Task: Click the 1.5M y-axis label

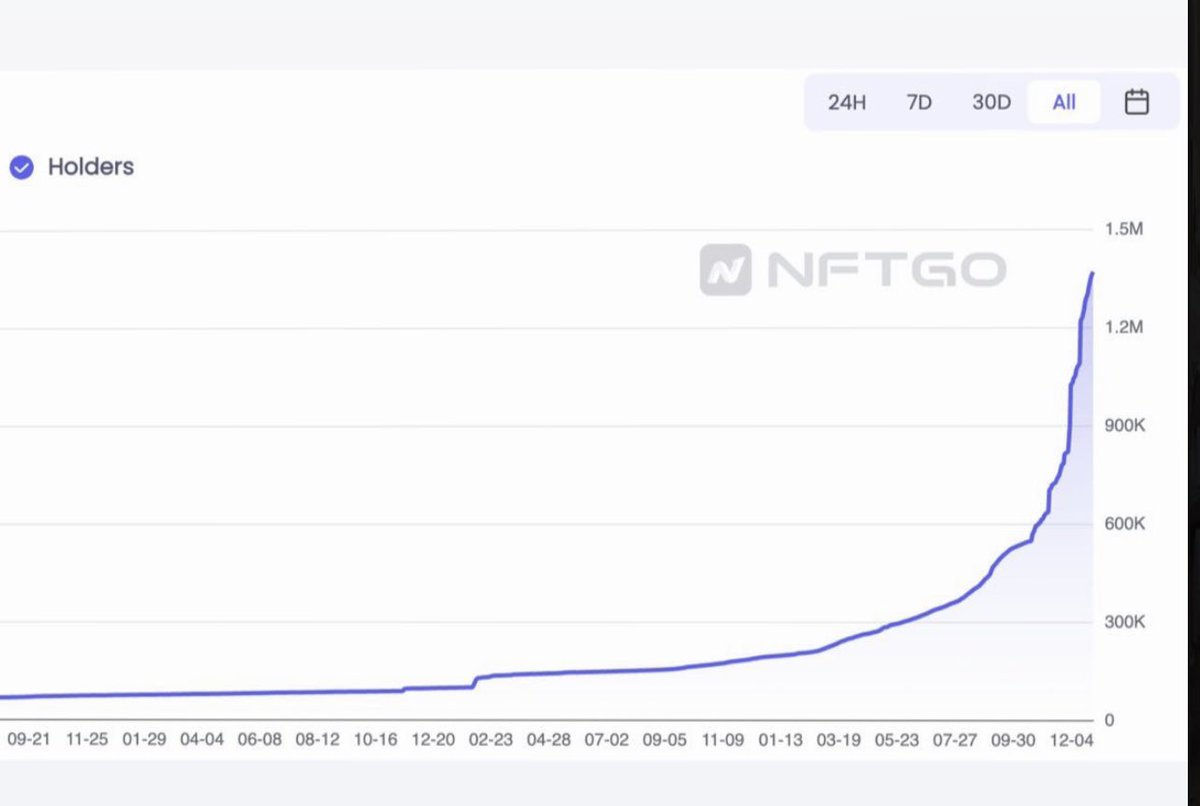Action: (x=1124, y=229)
